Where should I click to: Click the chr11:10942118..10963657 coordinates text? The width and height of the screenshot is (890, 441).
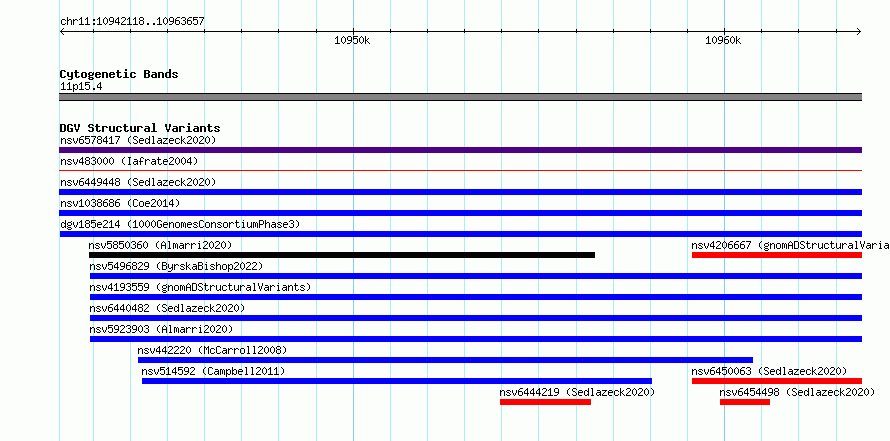[132, 22]
